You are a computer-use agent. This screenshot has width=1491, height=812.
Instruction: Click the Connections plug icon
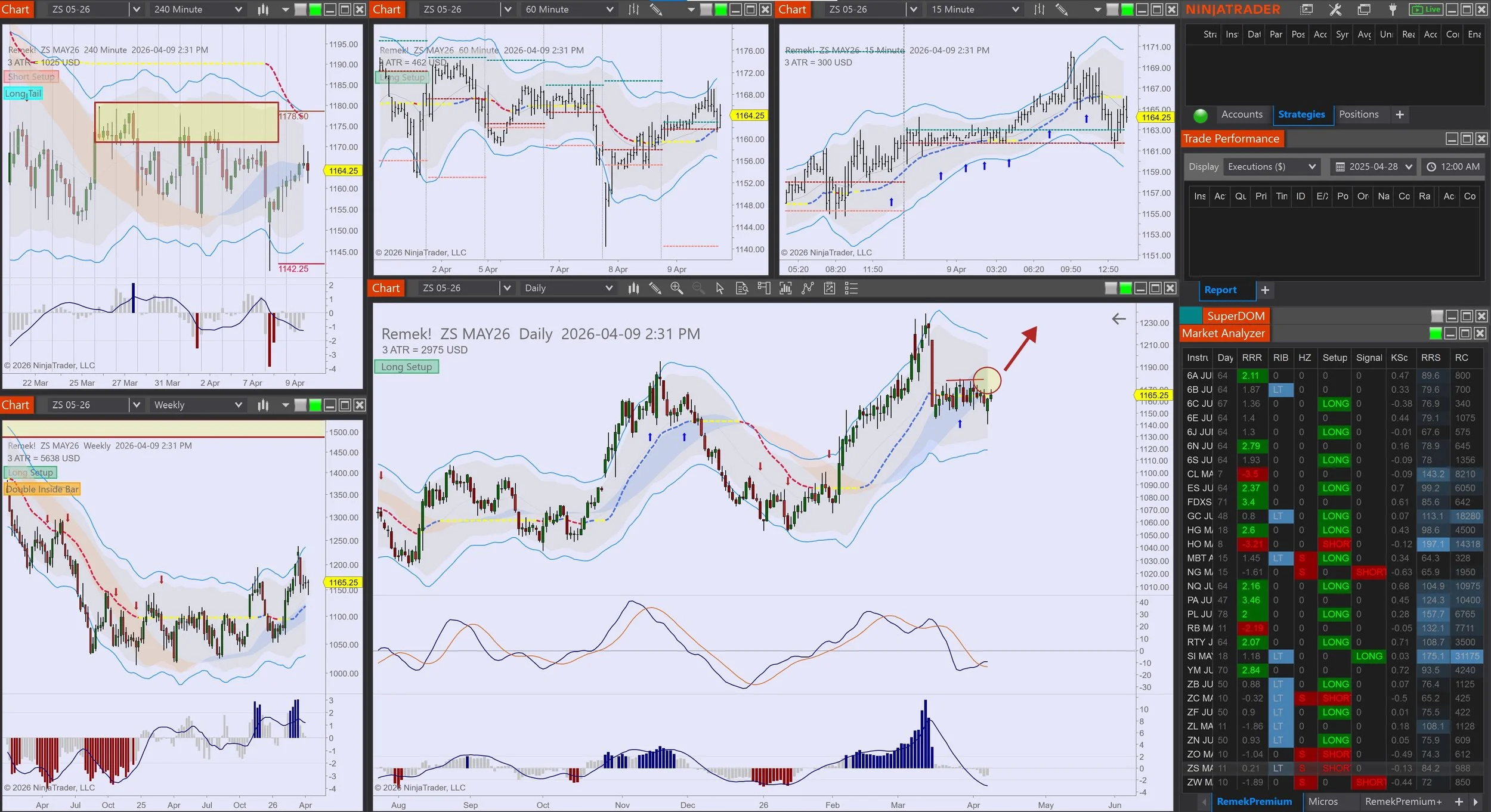[1393, 10]
